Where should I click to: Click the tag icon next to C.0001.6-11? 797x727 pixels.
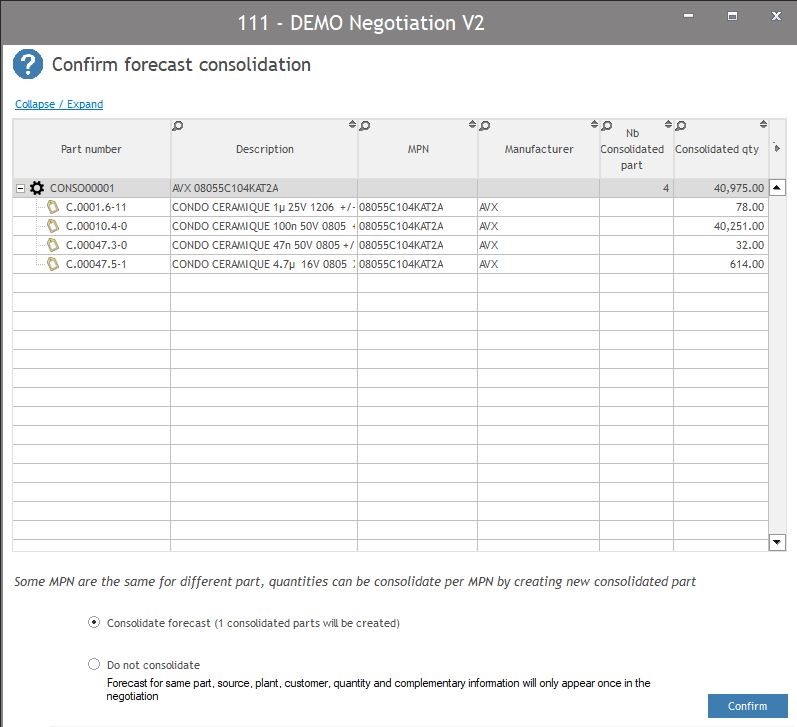54,207
